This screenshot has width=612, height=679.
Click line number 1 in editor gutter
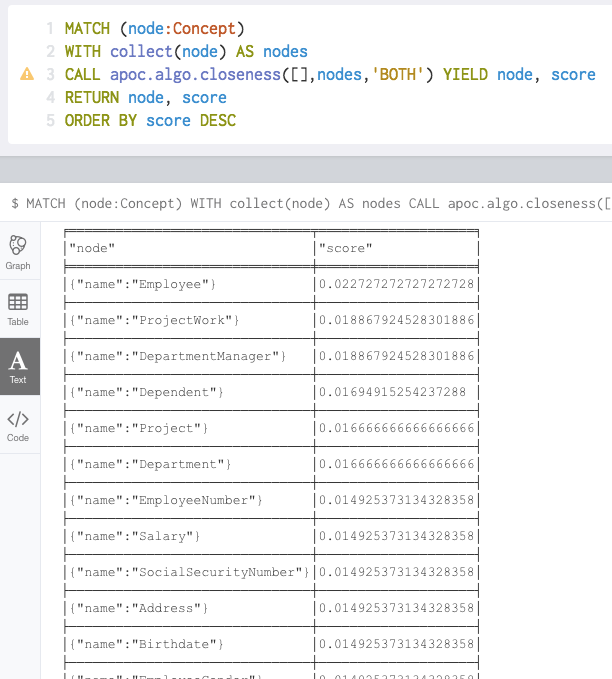coord(51,29)
